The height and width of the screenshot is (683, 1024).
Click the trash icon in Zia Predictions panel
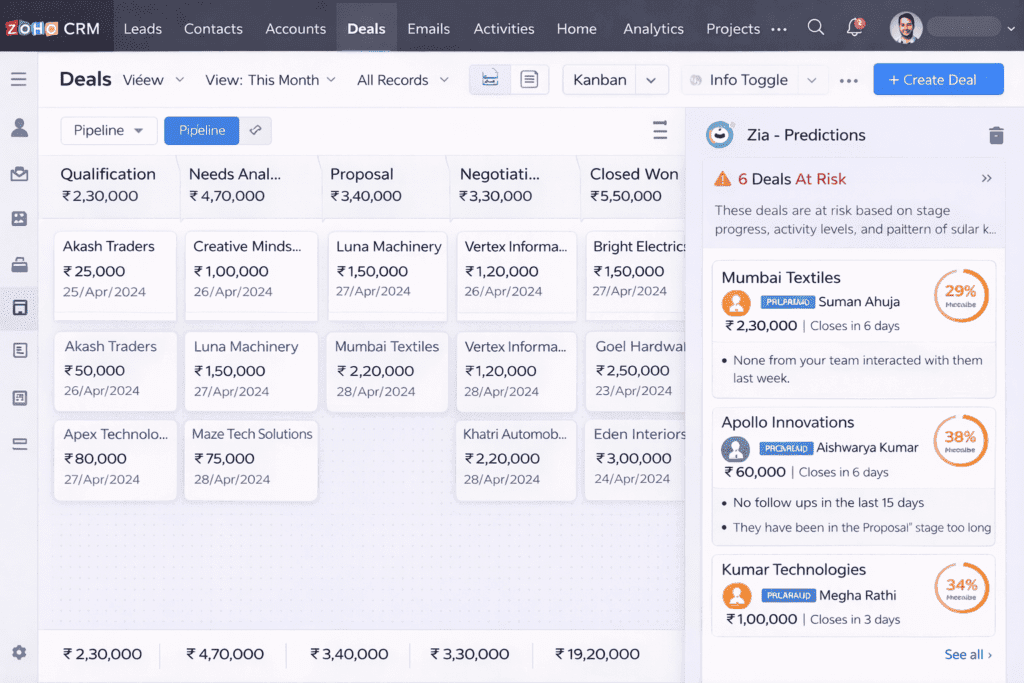[x=996, y=134]
